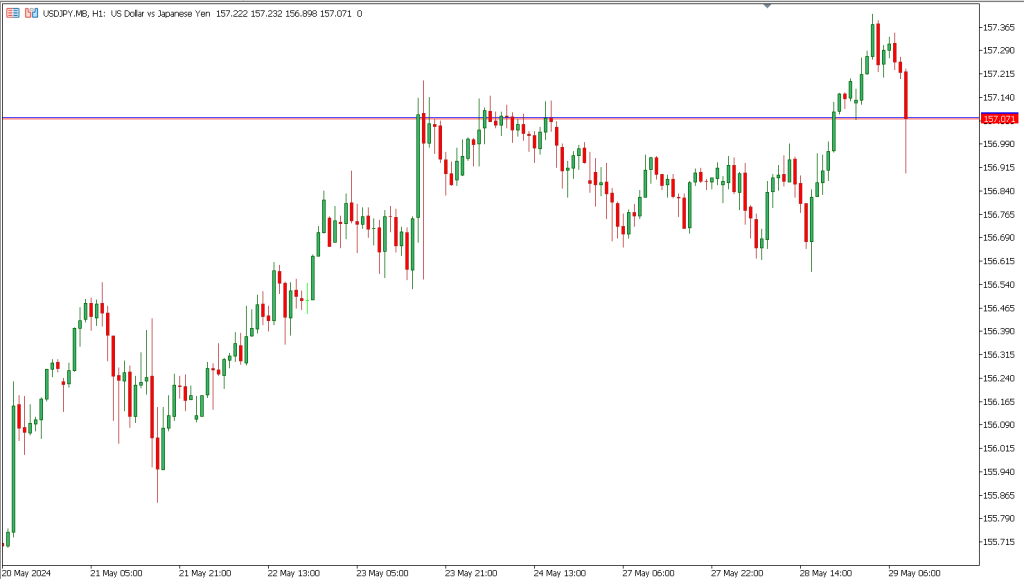Click the 23 May 21:00 time label
This screenshot has width=1024, height=579.
pyautogui.click(x=472, y=573)
